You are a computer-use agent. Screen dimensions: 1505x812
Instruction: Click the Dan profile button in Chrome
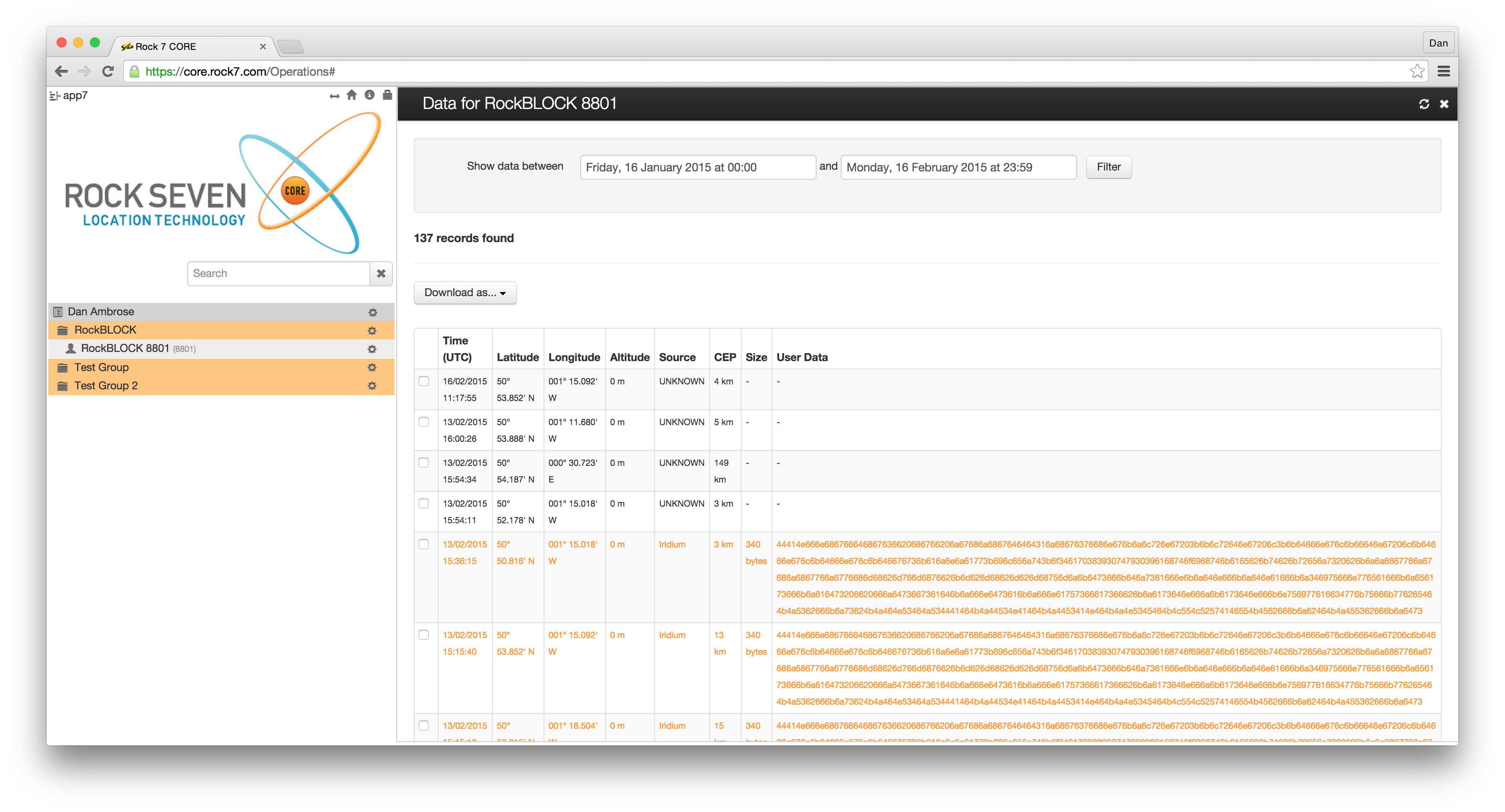1438,43
